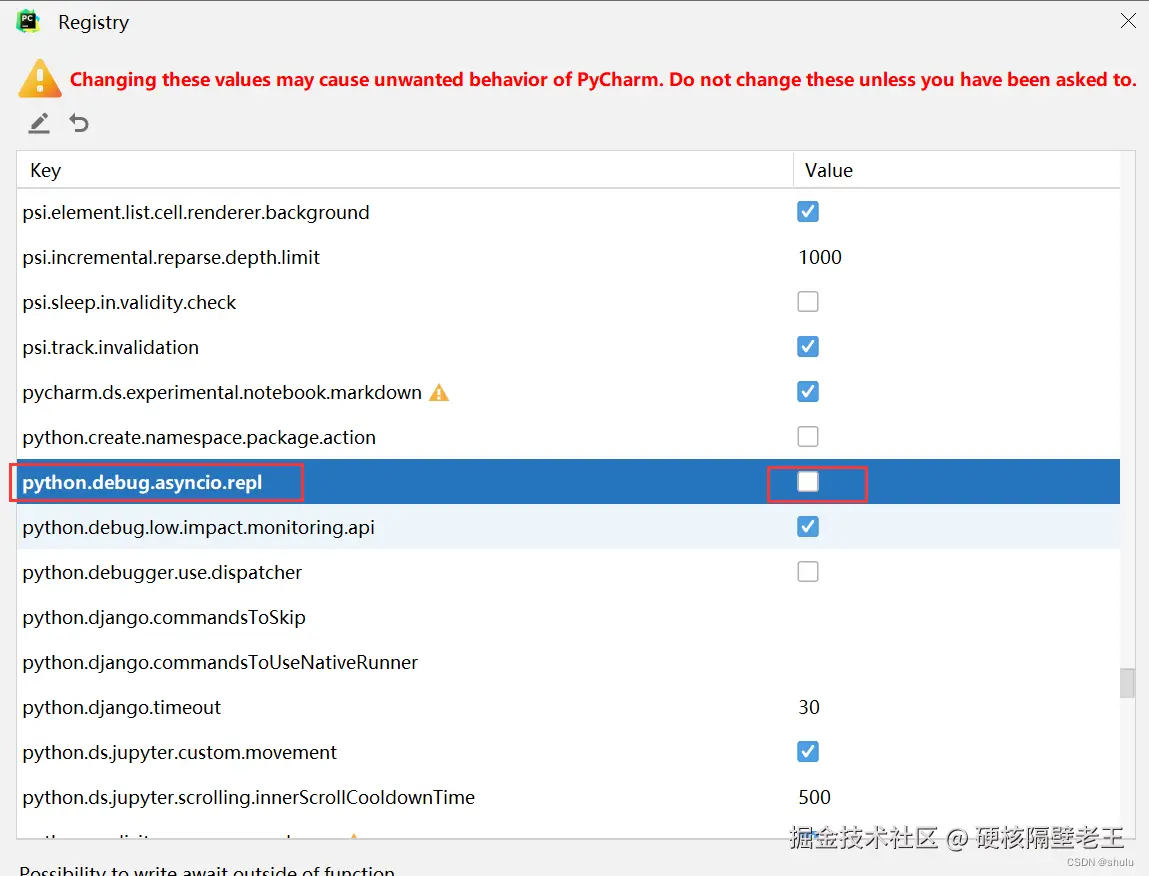Select python.create.namespace.package.action key
Screen dimensions: 1149x876
[199, 438]
